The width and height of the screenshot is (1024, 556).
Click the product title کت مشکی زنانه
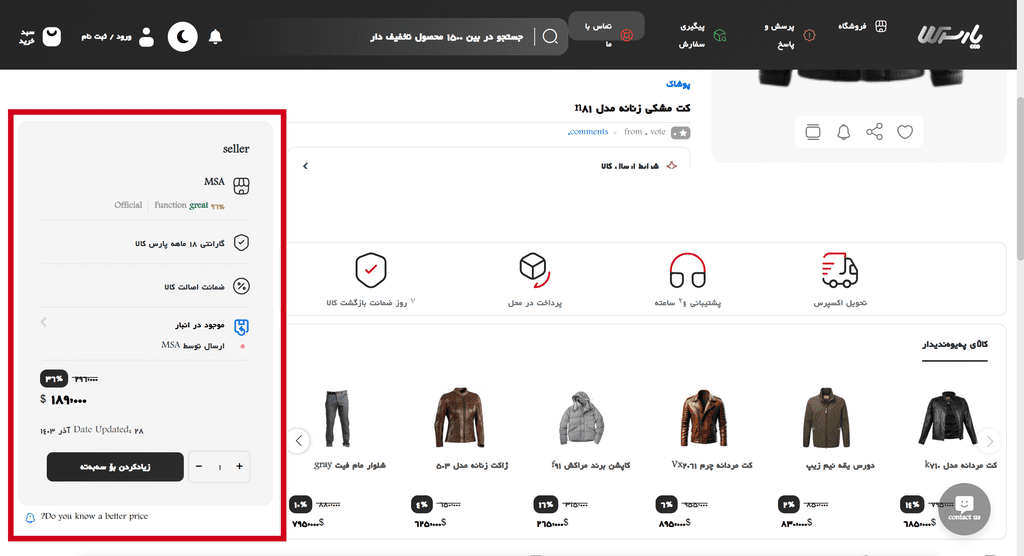pyautogui.click(x=632, y=108)
